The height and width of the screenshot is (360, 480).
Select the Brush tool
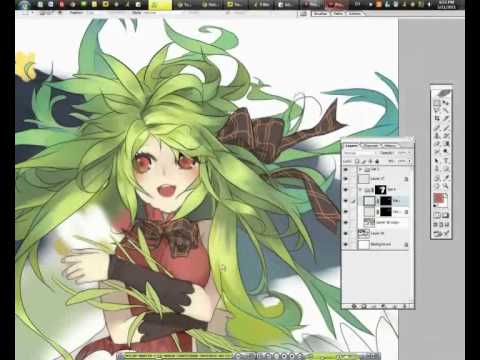coord(446,128)
